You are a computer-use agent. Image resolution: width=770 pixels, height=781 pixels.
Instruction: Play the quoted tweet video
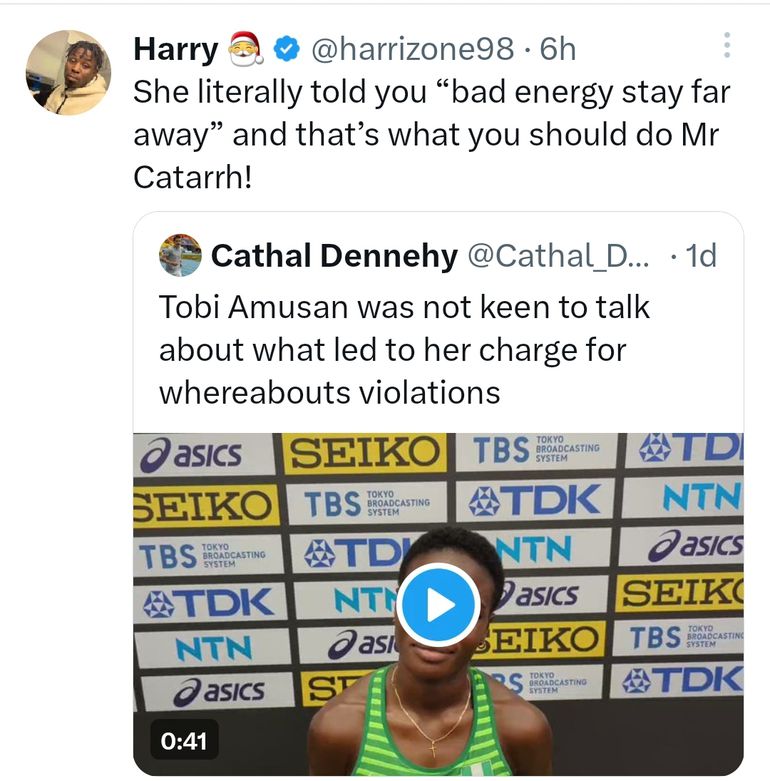(437, 604)
